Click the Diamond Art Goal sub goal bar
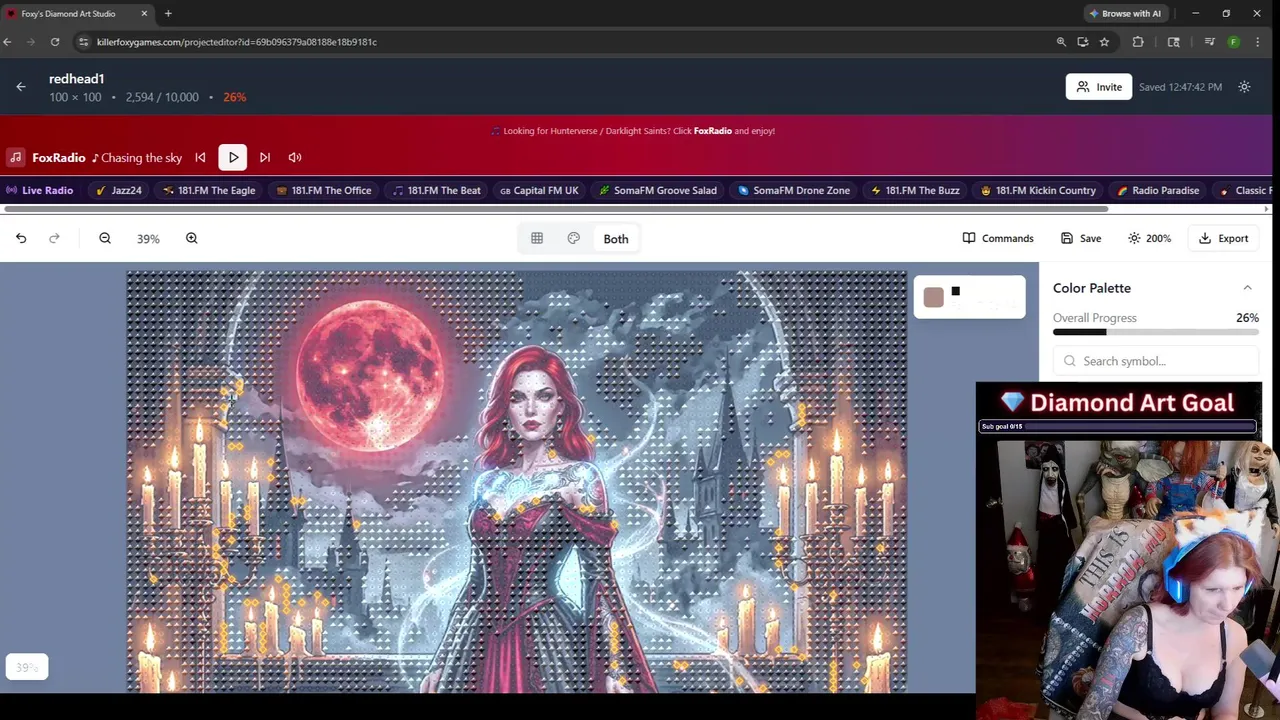The width and height of the screenshot is (1280, 720). click(1117, 427)
